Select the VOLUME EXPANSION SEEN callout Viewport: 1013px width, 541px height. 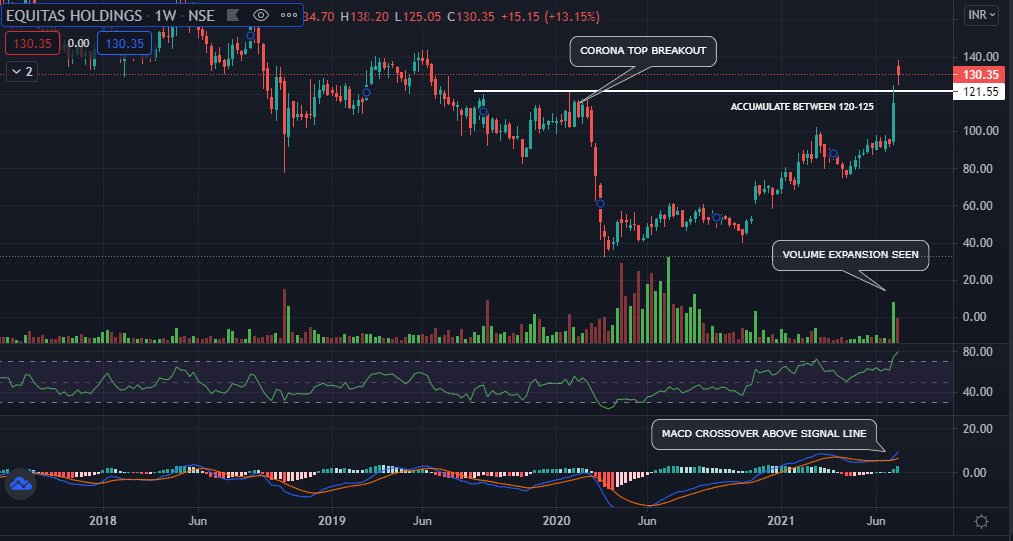850,255
